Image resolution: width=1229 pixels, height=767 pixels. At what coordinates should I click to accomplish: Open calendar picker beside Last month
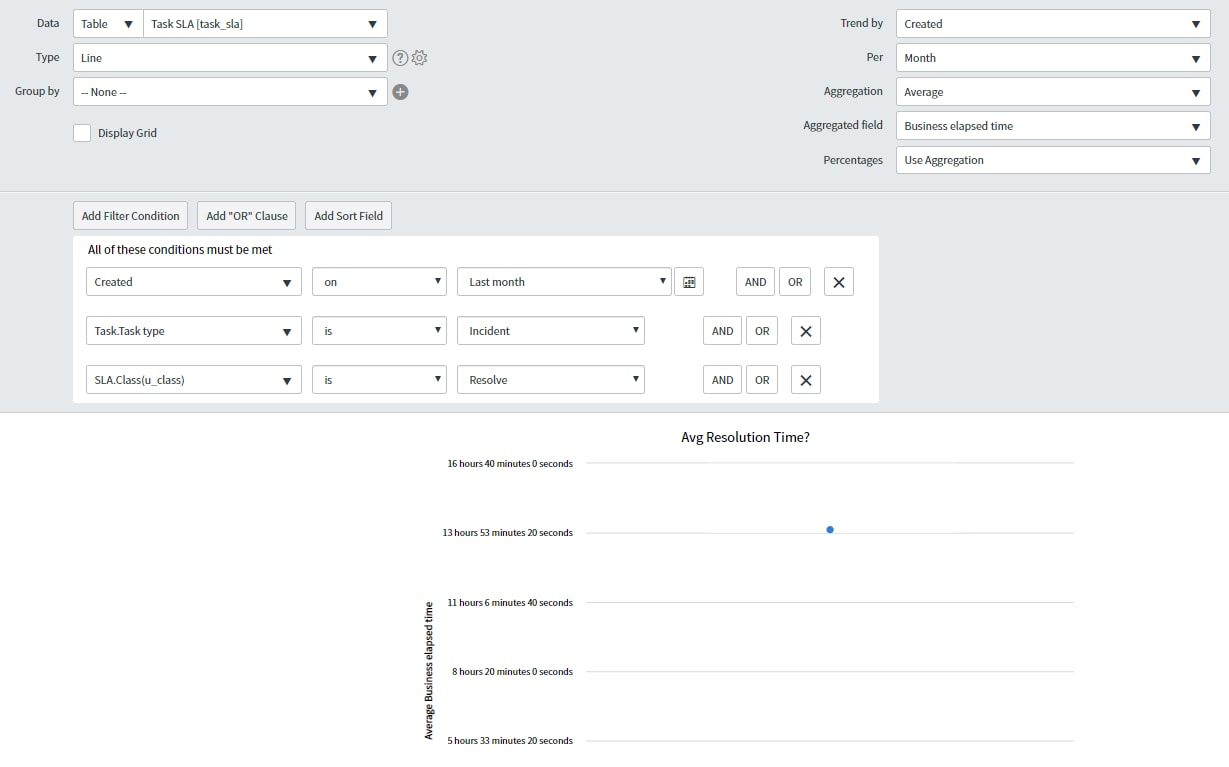(689, 282)
